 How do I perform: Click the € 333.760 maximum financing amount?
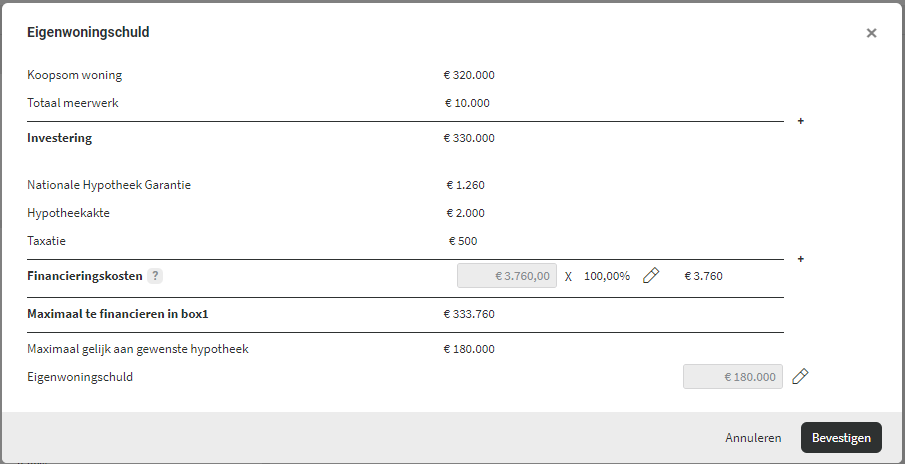pos(469,314)
